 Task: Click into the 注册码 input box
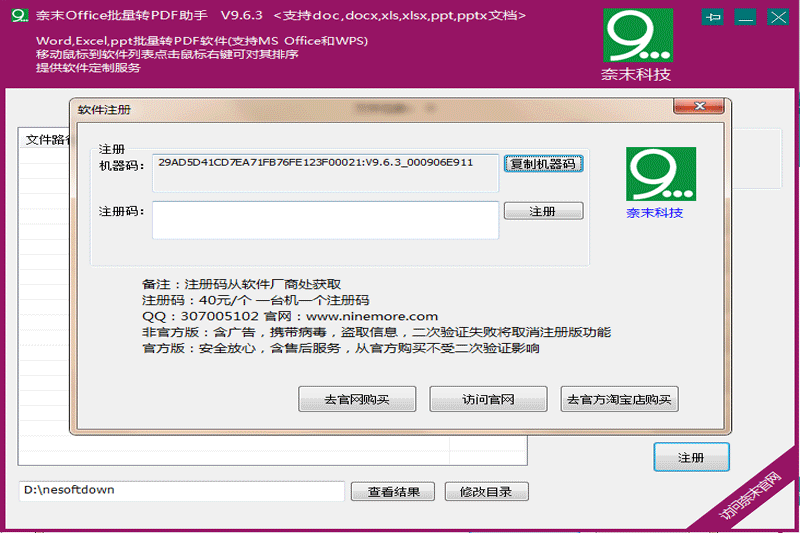[325, 220]
